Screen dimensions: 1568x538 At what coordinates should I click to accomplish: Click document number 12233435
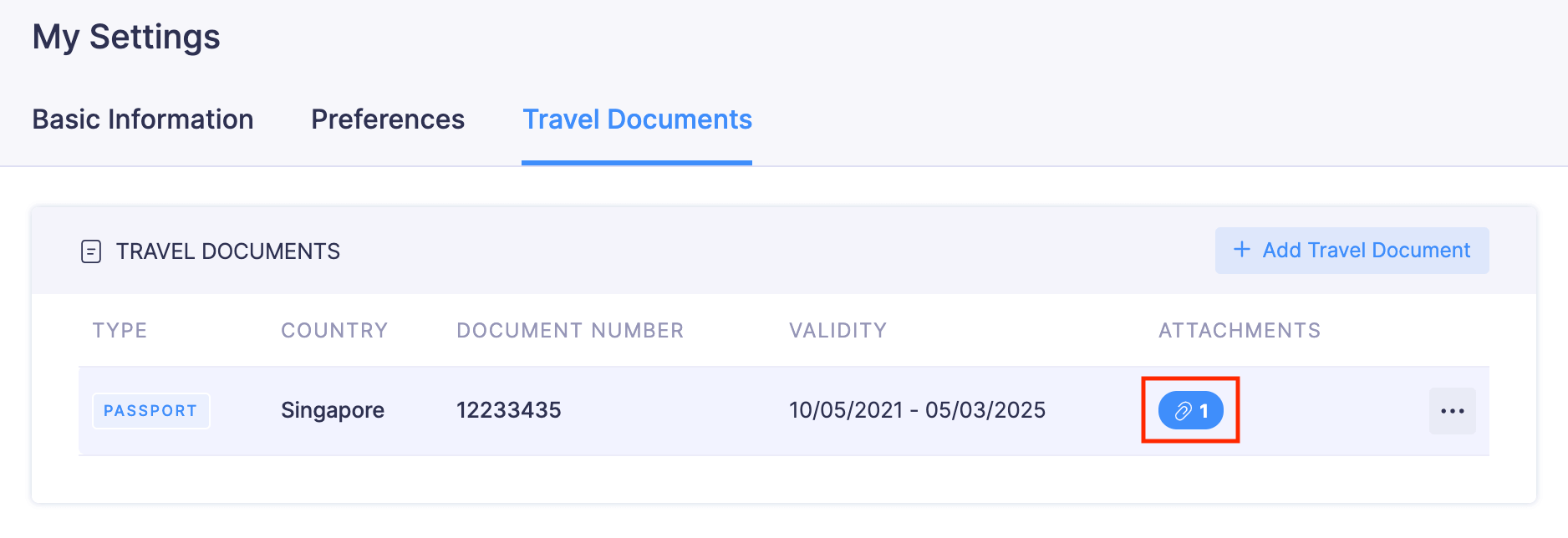point(508,410)
